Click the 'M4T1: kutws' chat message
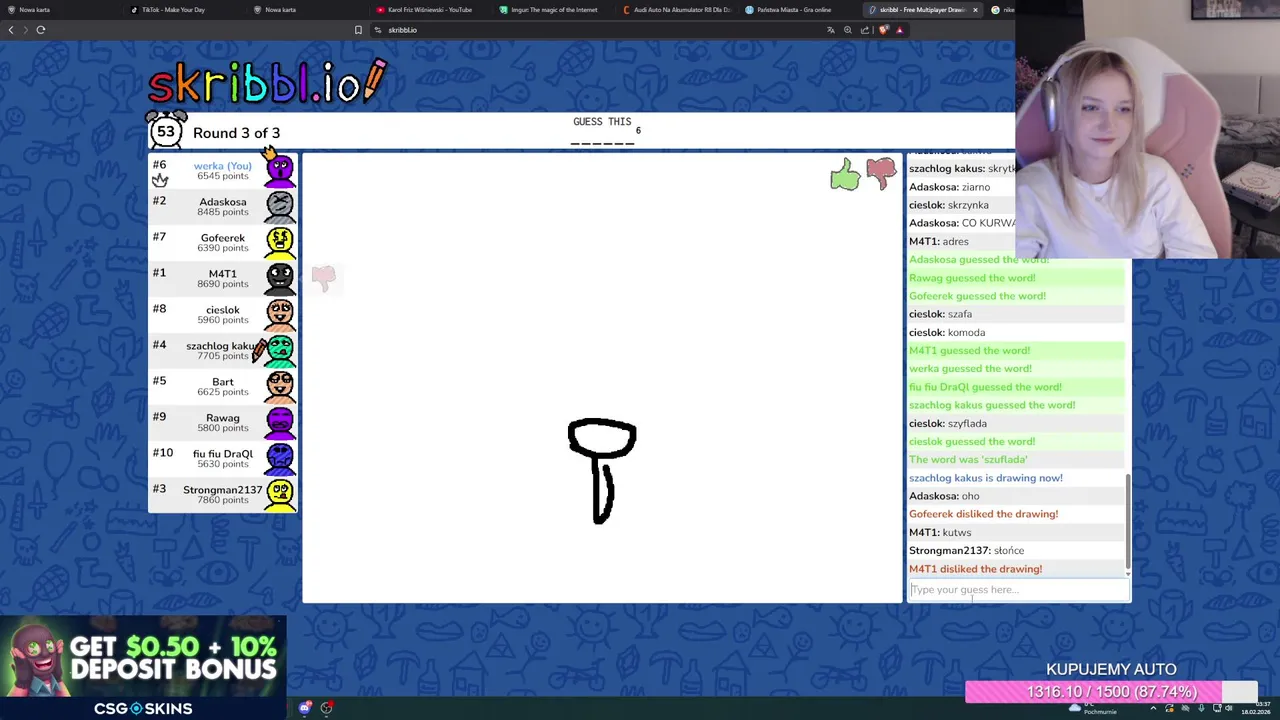The width and height of the screenshot is (1280, 720). [940, 533]
